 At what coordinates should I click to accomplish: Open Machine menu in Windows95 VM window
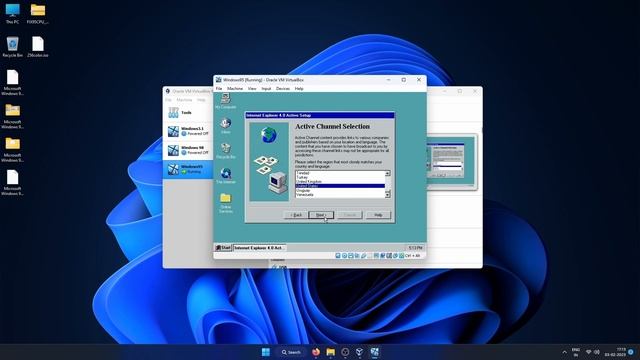tap(235, 88)
